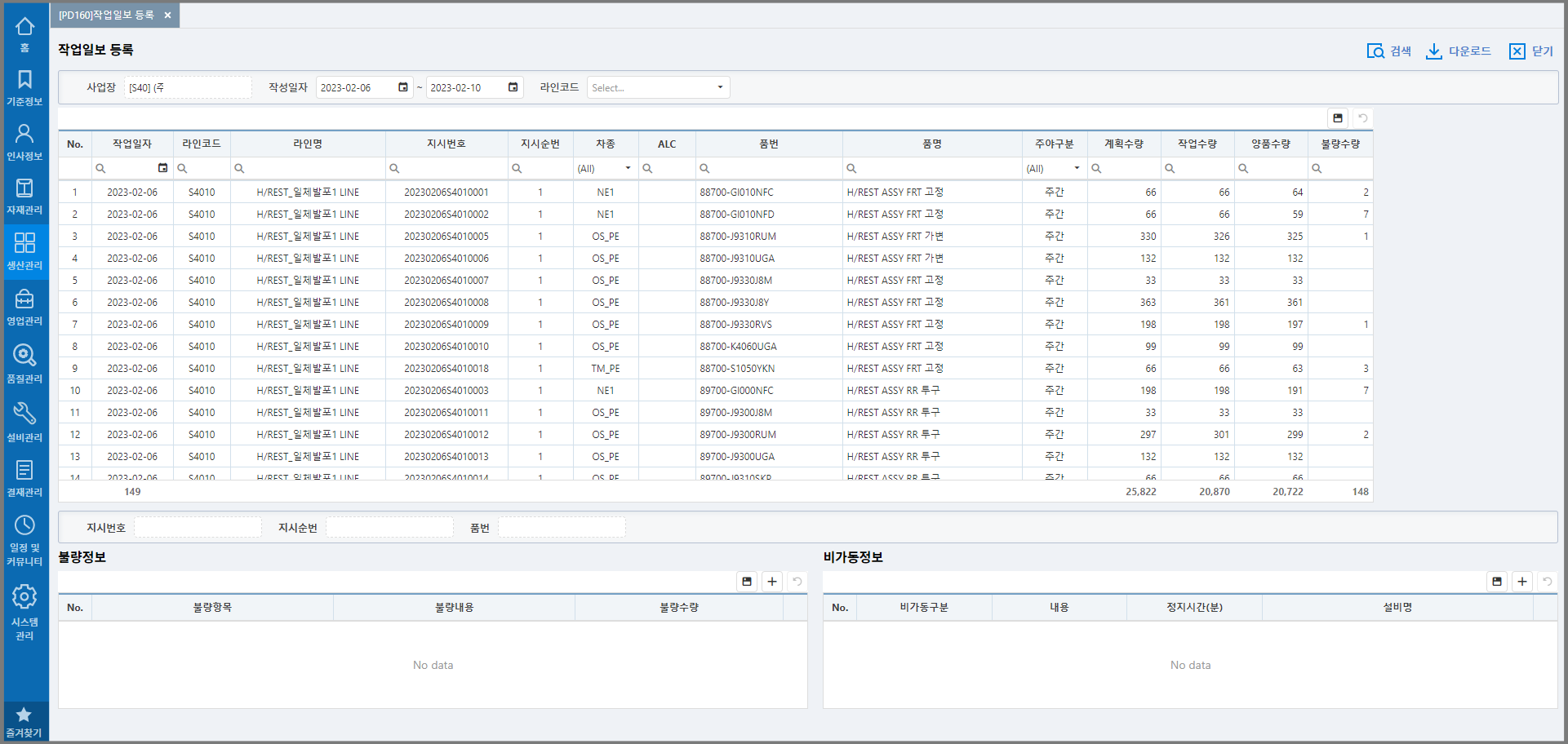Add a row in 비가동정보 grid

(1521, 582)
